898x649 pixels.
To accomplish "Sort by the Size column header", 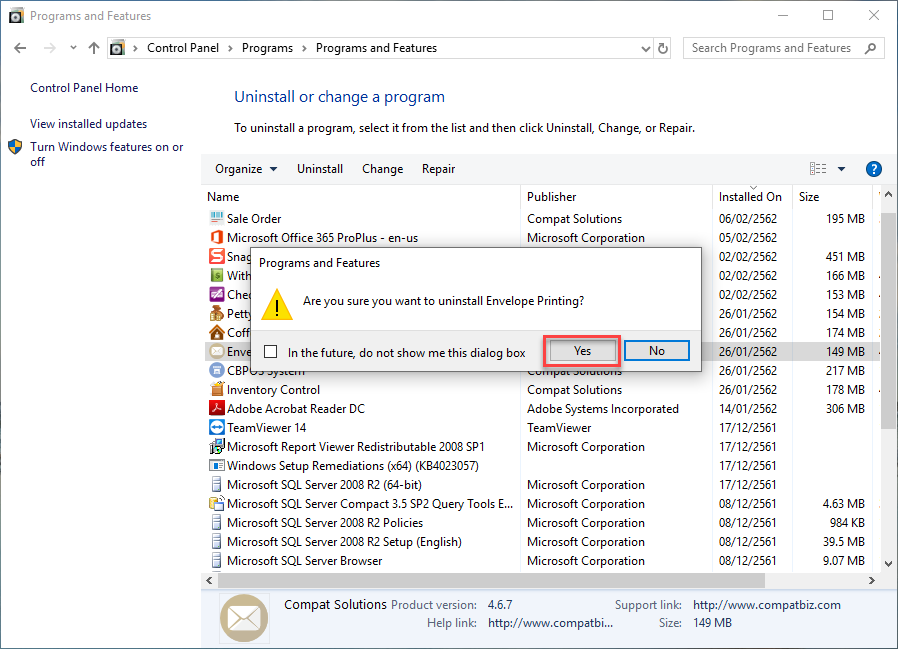I will point(833,196).
